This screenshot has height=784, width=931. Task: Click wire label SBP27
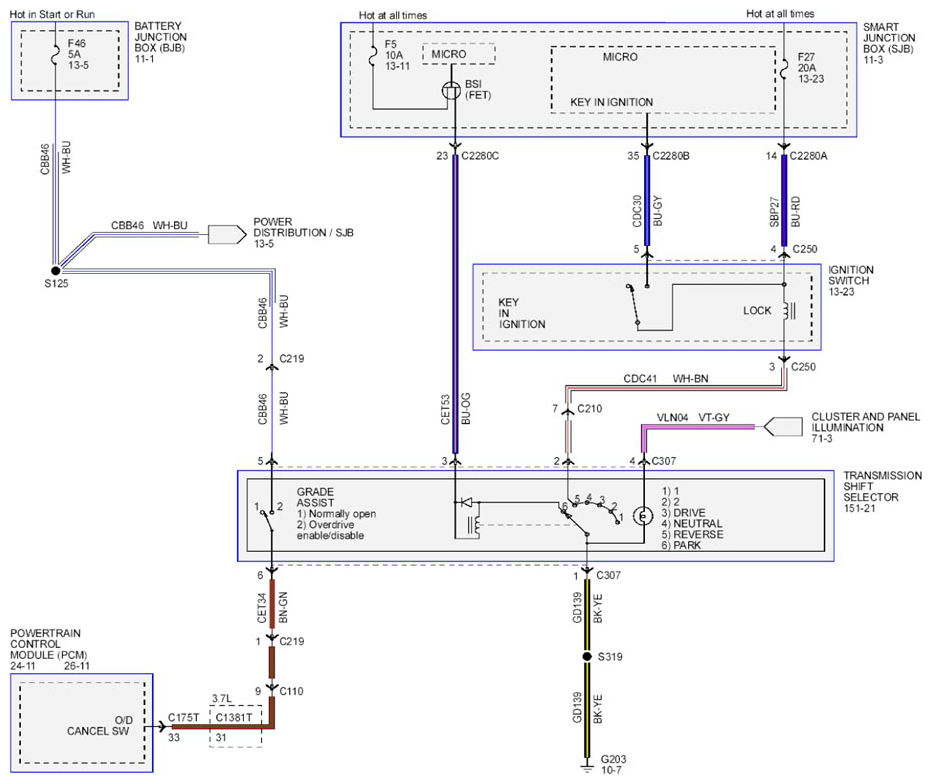[774, 212]
